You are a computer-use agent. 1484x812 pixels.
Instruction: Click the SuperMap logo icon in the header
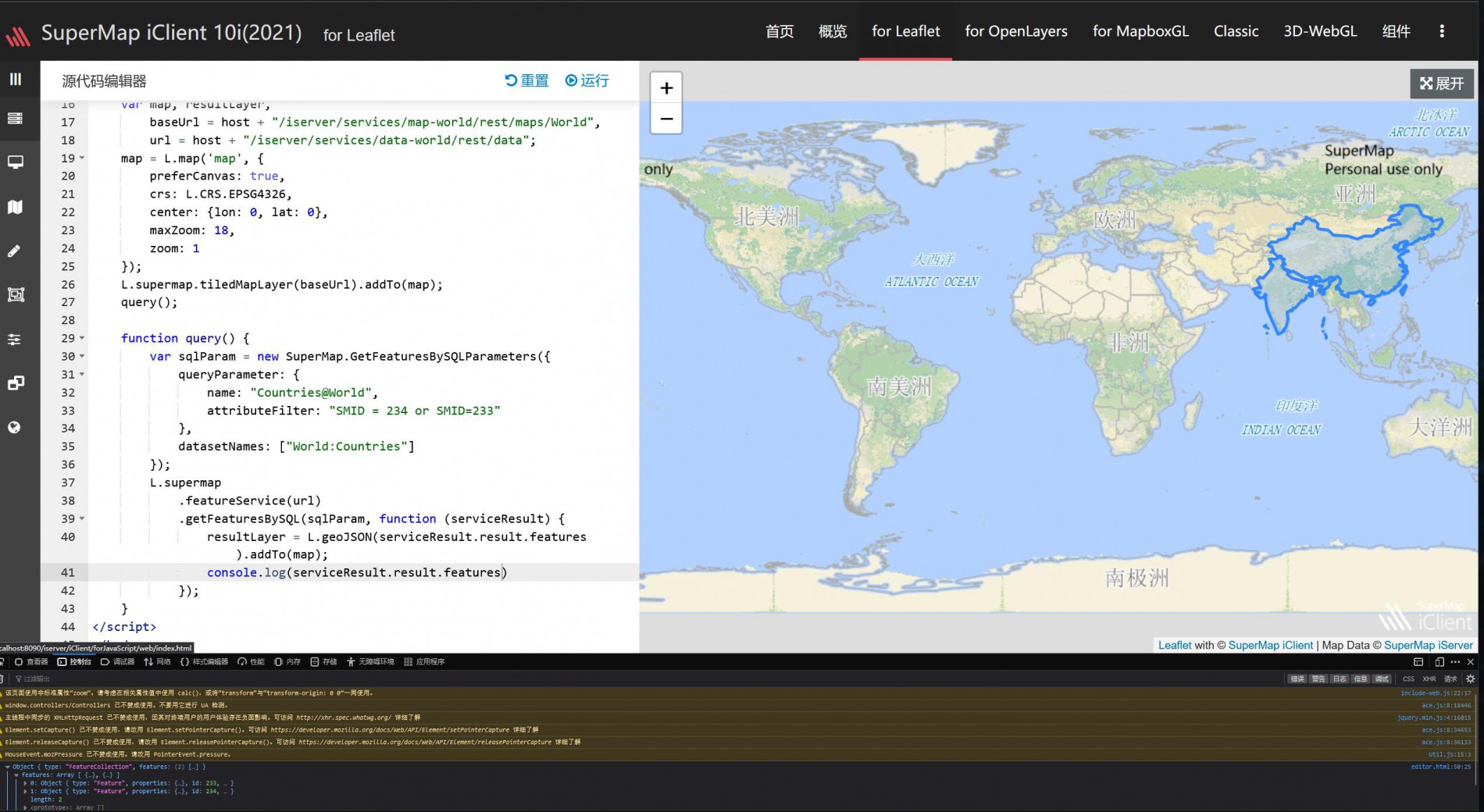pos(17,35)
